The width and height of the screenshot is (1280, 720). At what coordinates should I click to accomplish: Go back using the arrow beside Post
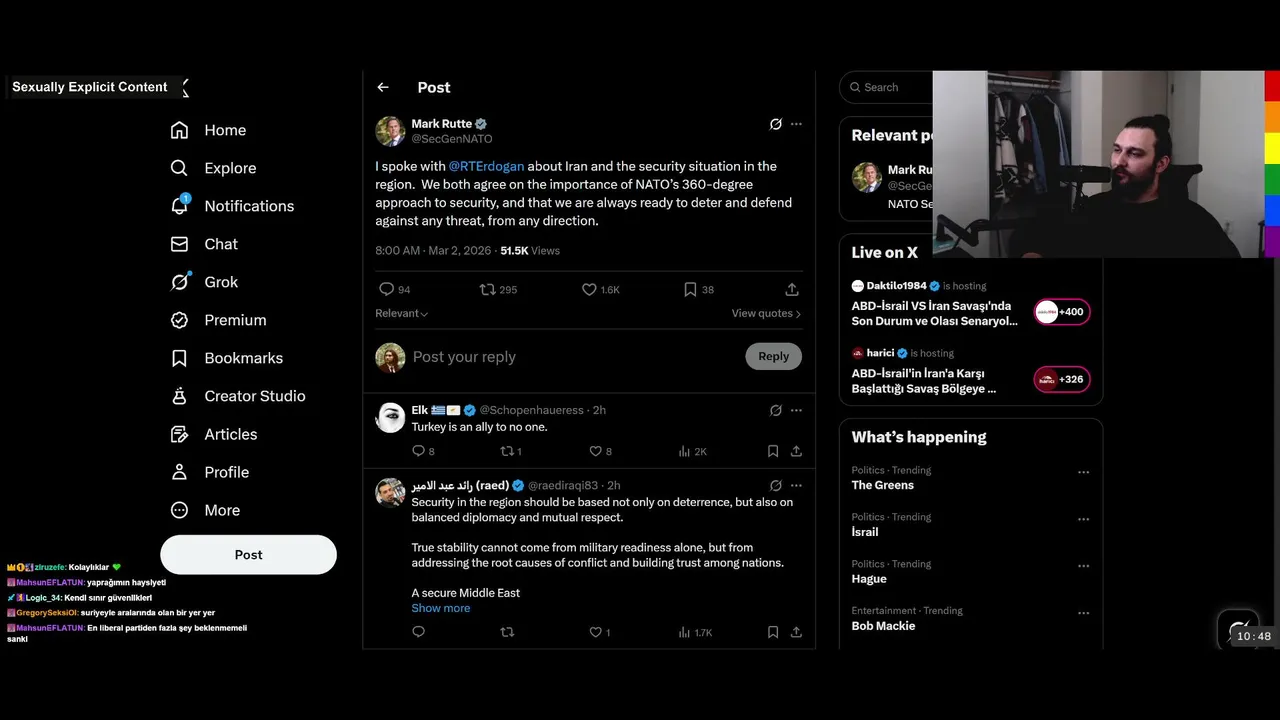click(x=383, y=88)
